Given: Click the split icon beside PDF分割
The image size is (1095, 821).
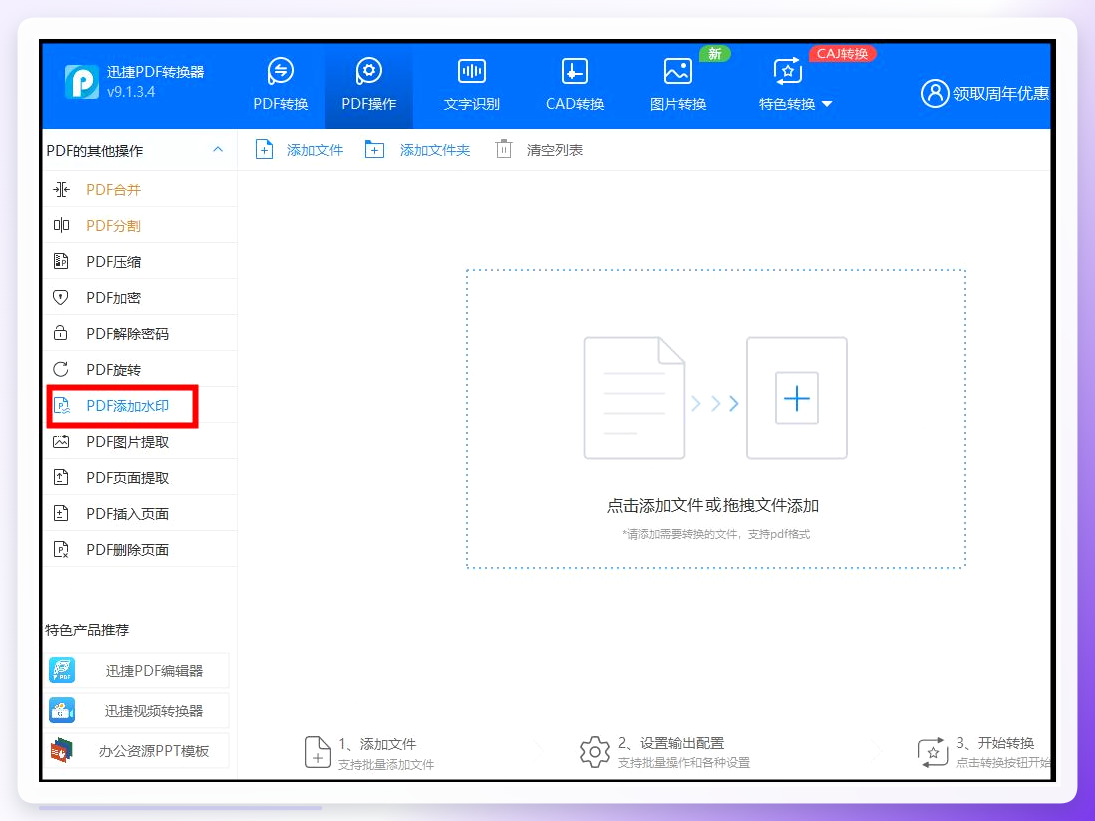Looking at the screenshot, I should [x=61, y=225].
